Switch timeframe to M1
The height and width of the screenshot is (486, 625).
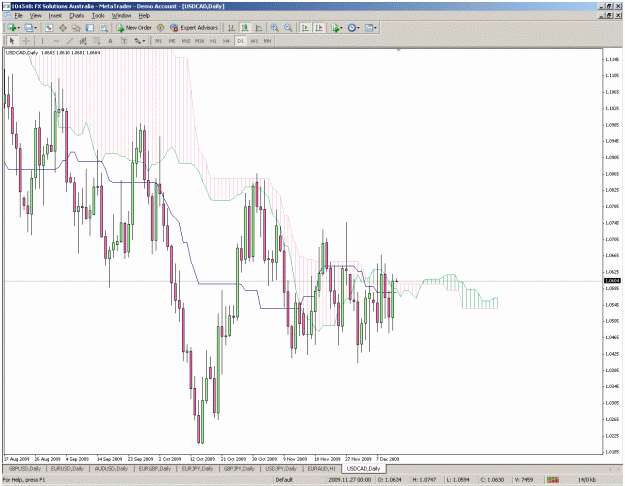tap(159, 41)
